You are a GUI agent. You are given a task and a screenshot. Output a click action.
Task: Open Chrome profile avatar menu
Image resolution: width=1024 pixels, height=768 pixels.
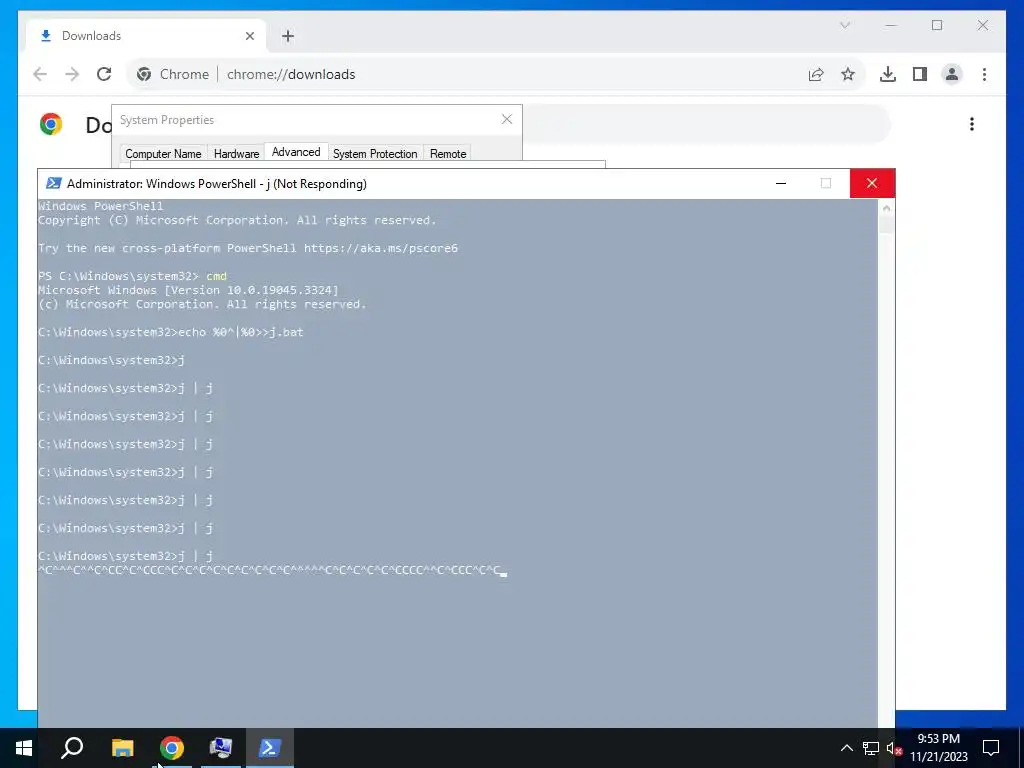(x=952, y=74)
